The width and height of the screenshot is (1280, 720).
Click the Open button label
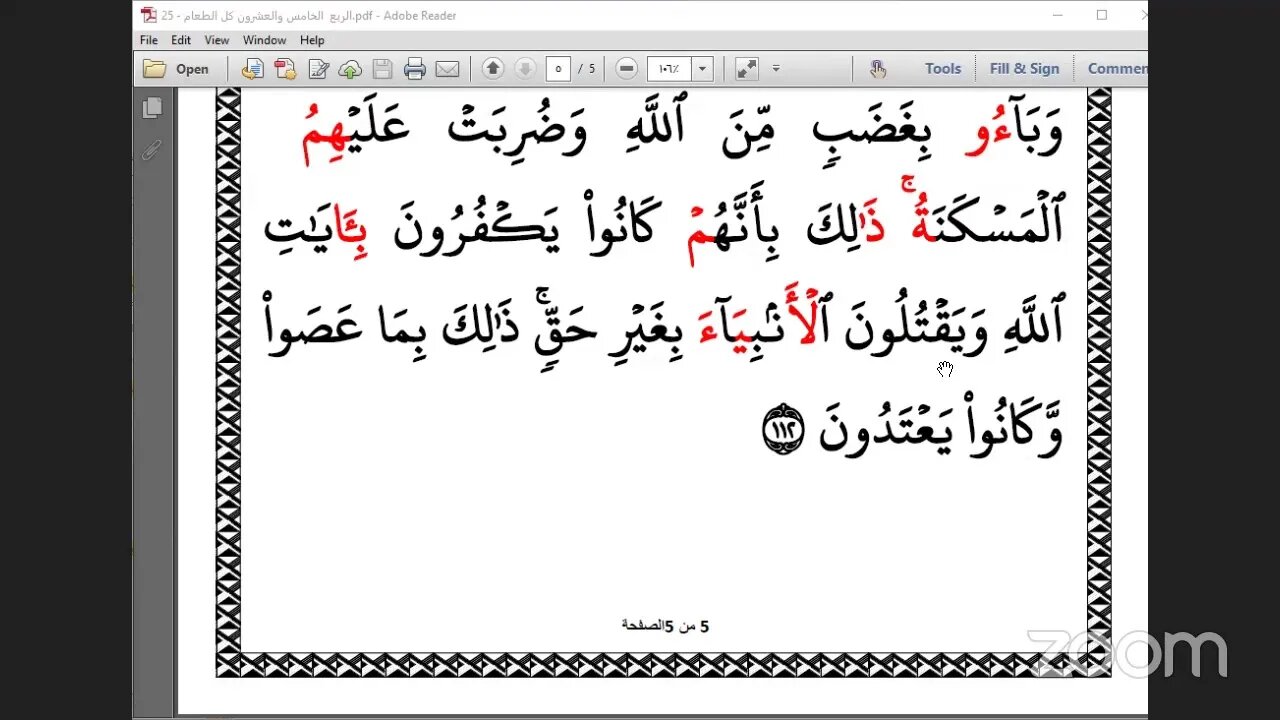click(x=192, y=69)
